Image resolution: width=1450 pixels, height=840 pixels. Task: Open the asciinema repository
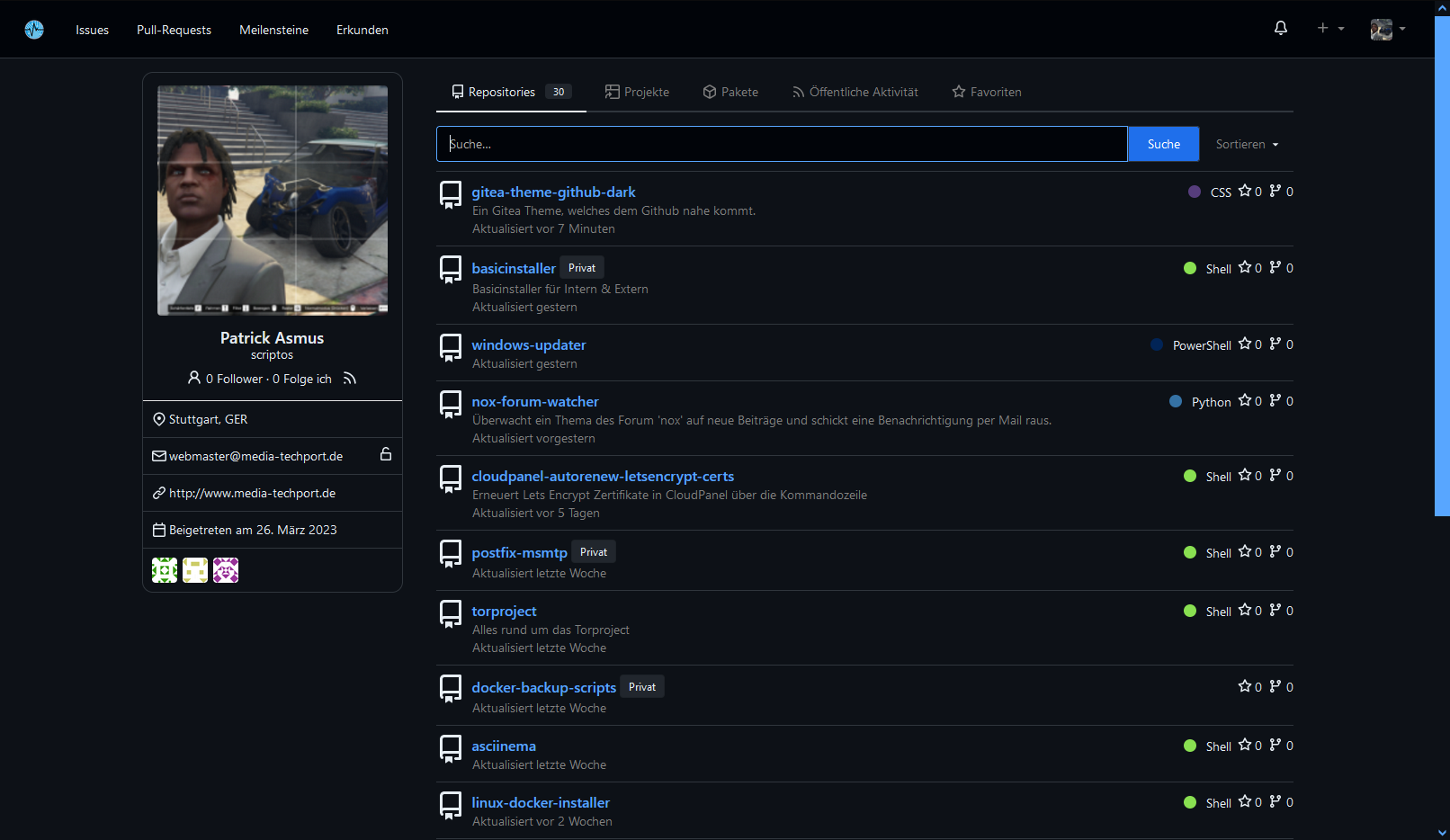[x=504, y=746]
